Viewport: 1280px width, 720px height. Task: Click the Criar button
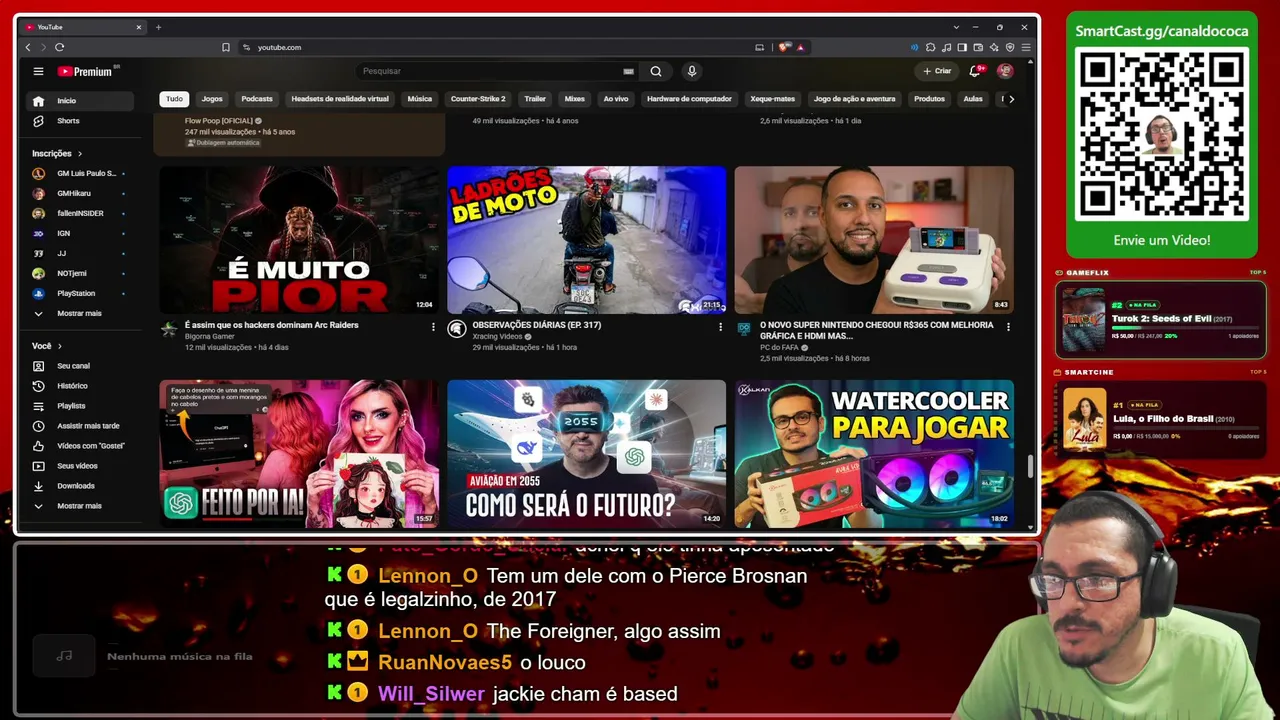coord(937,71)
